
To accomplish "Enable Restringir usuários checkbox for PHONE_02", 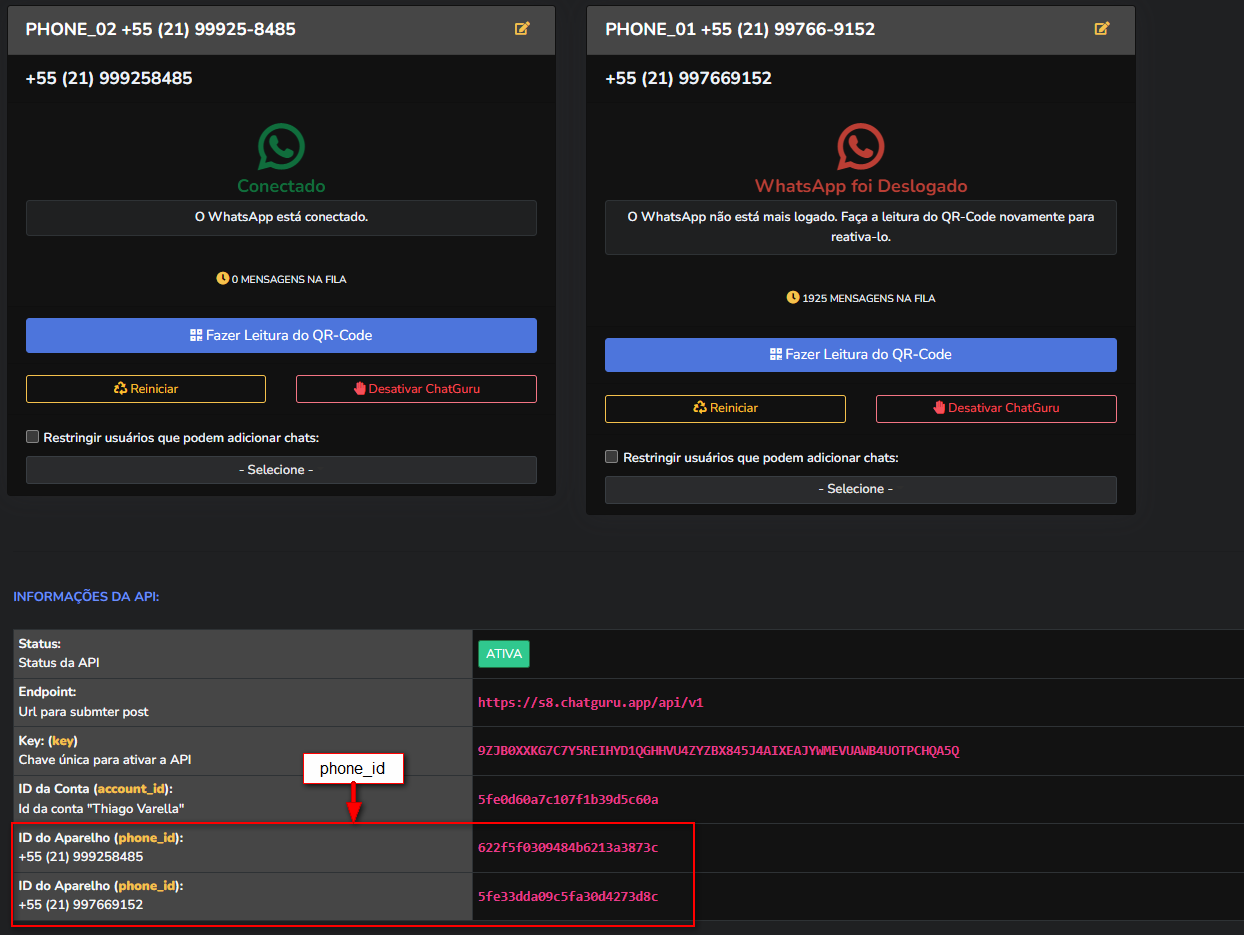I will 33,437.
